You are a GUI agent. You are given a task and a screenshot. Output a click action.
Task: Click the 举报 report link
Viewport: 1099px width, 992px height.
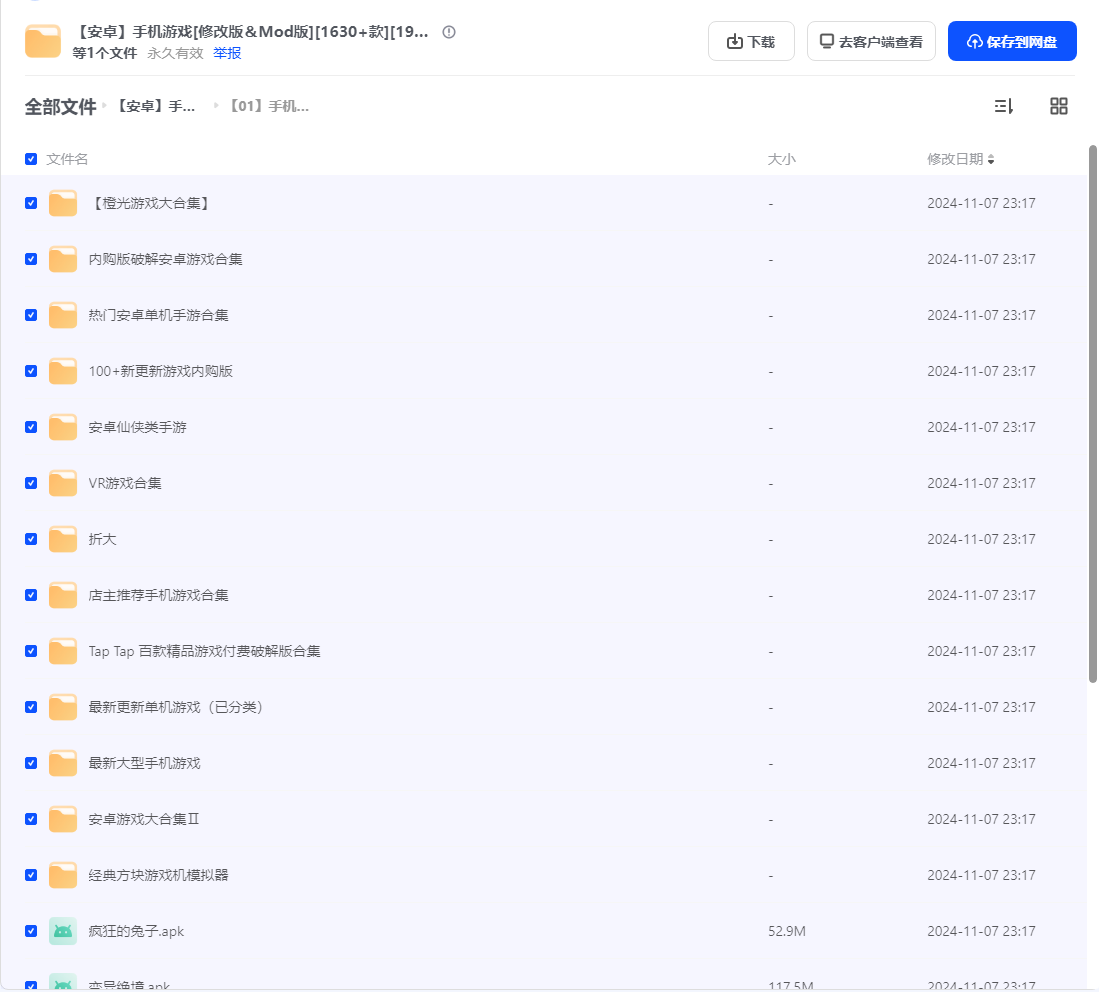[227, 53]
